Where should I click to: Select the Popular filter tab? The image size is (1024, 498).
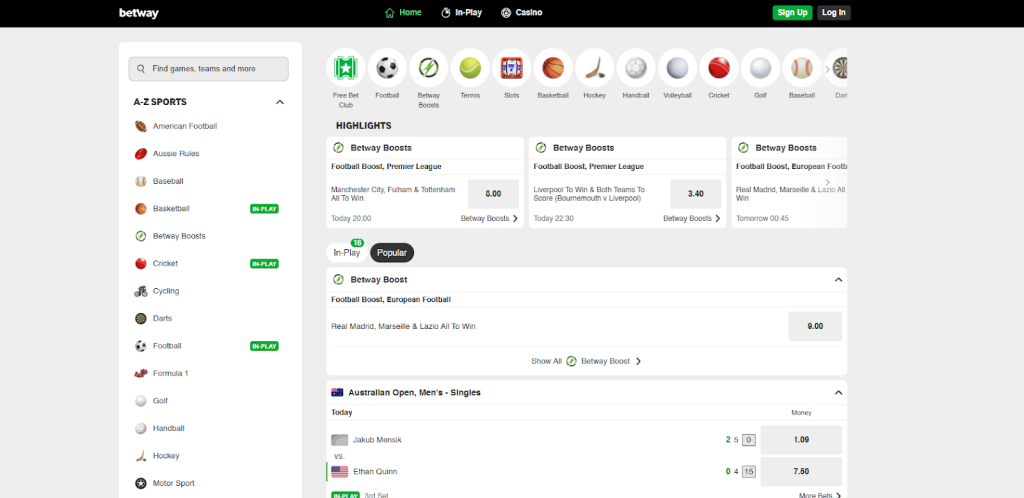point(392,253)
